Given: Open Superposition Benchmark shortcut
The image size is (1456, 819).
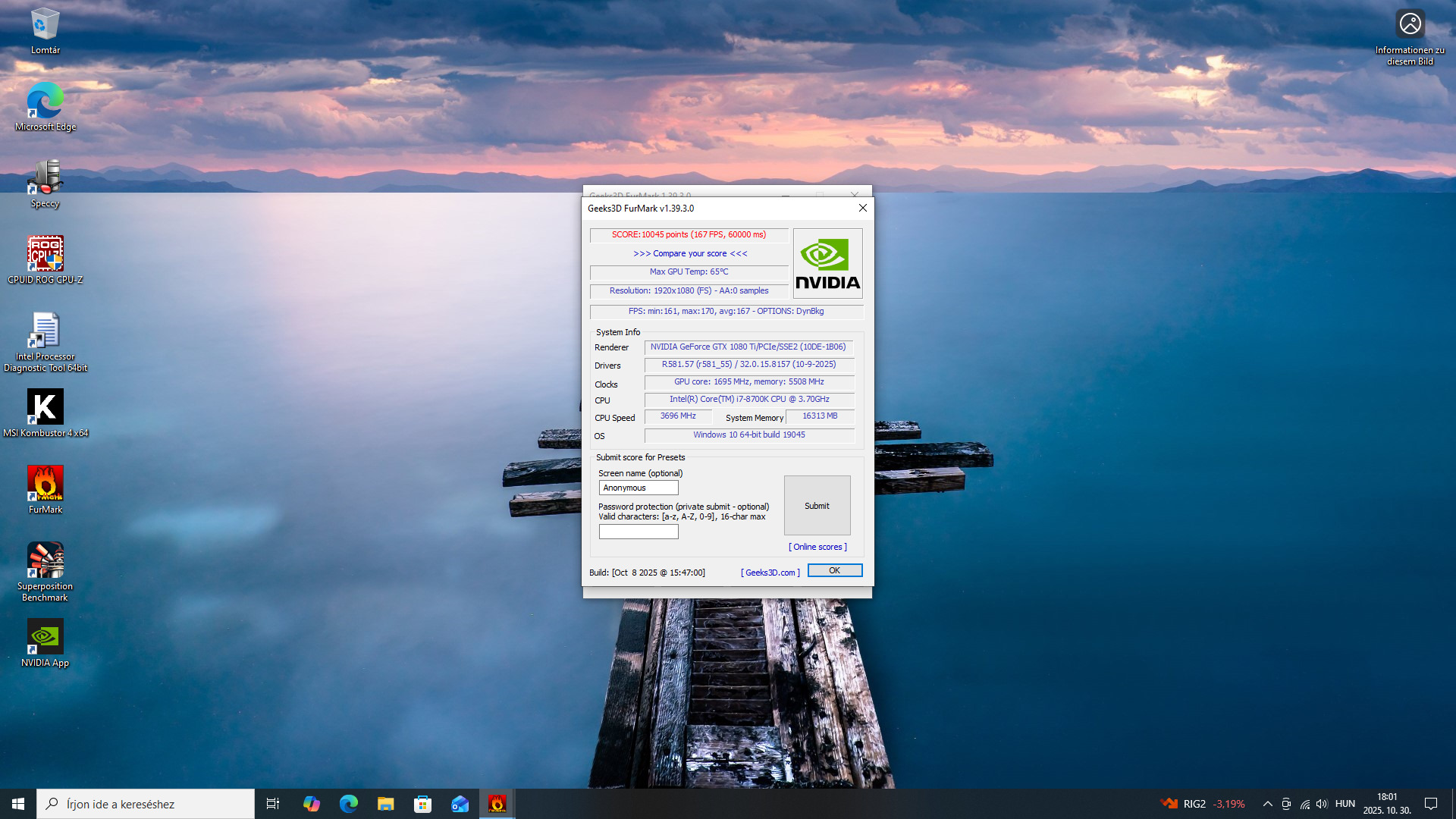Looking at the screenshot, I should pyautogui.click(x=45, y=560).
